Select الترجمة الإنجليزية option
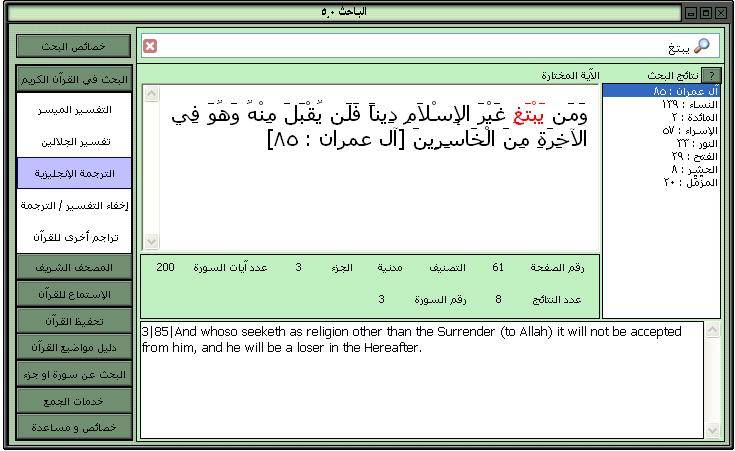 74,173
